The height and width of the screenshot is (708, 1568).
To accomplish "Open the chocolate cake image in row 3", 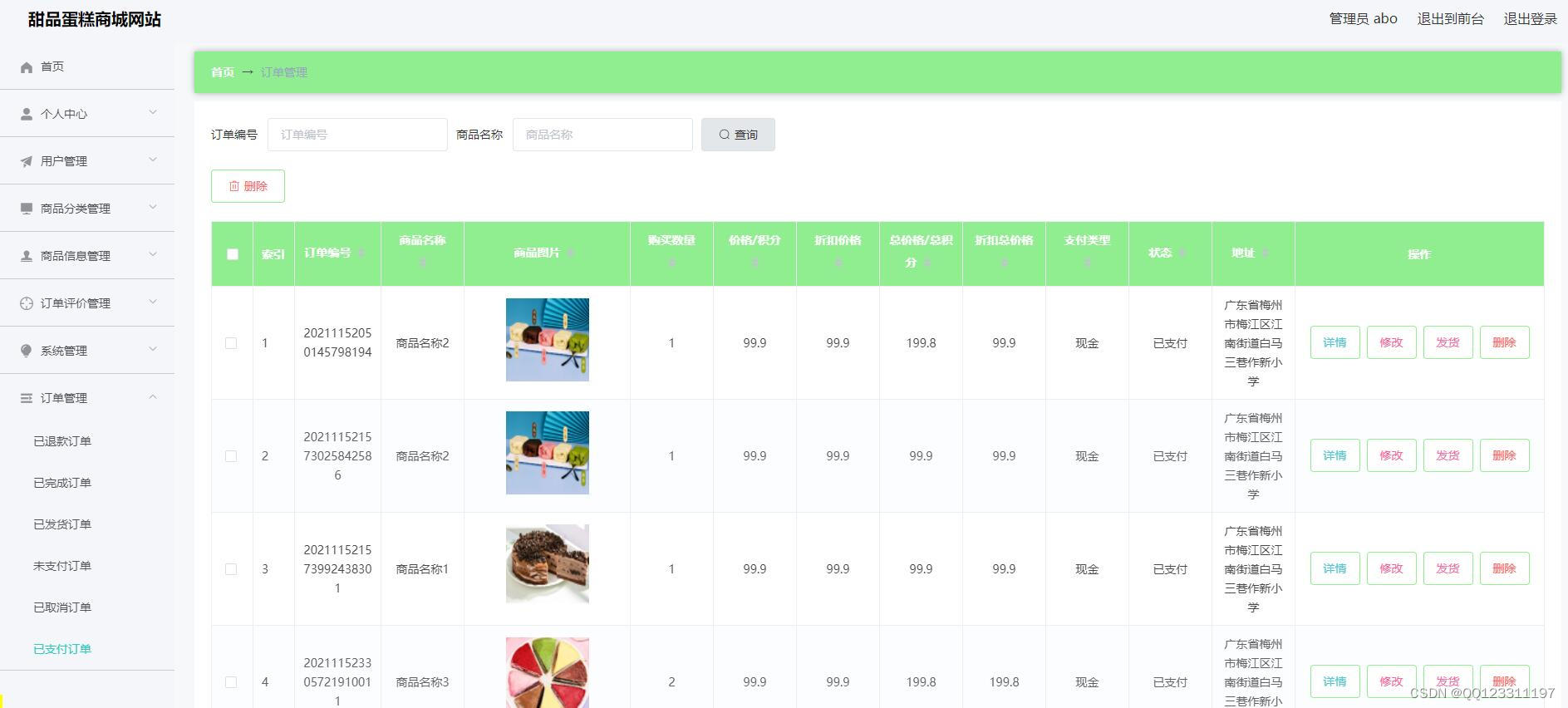I will click(548, 564).
